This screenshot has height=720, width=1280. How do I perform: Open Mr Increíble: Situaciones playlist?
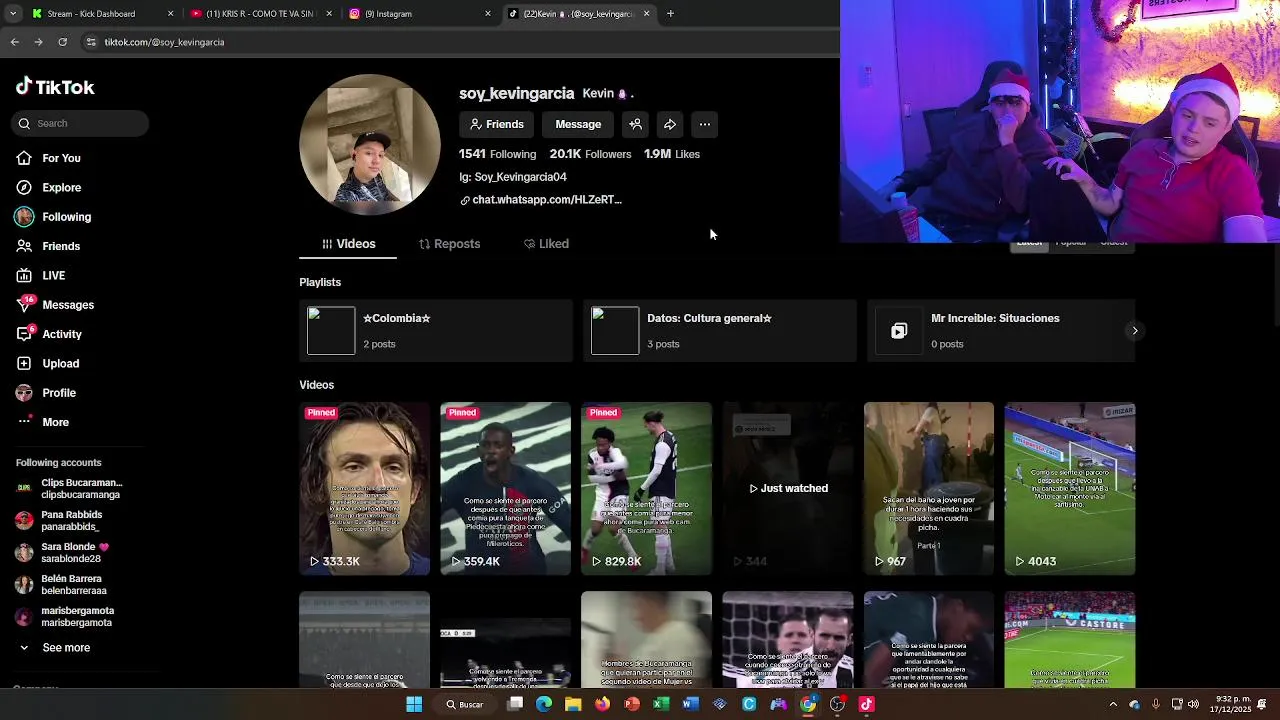click(1001, 331)
